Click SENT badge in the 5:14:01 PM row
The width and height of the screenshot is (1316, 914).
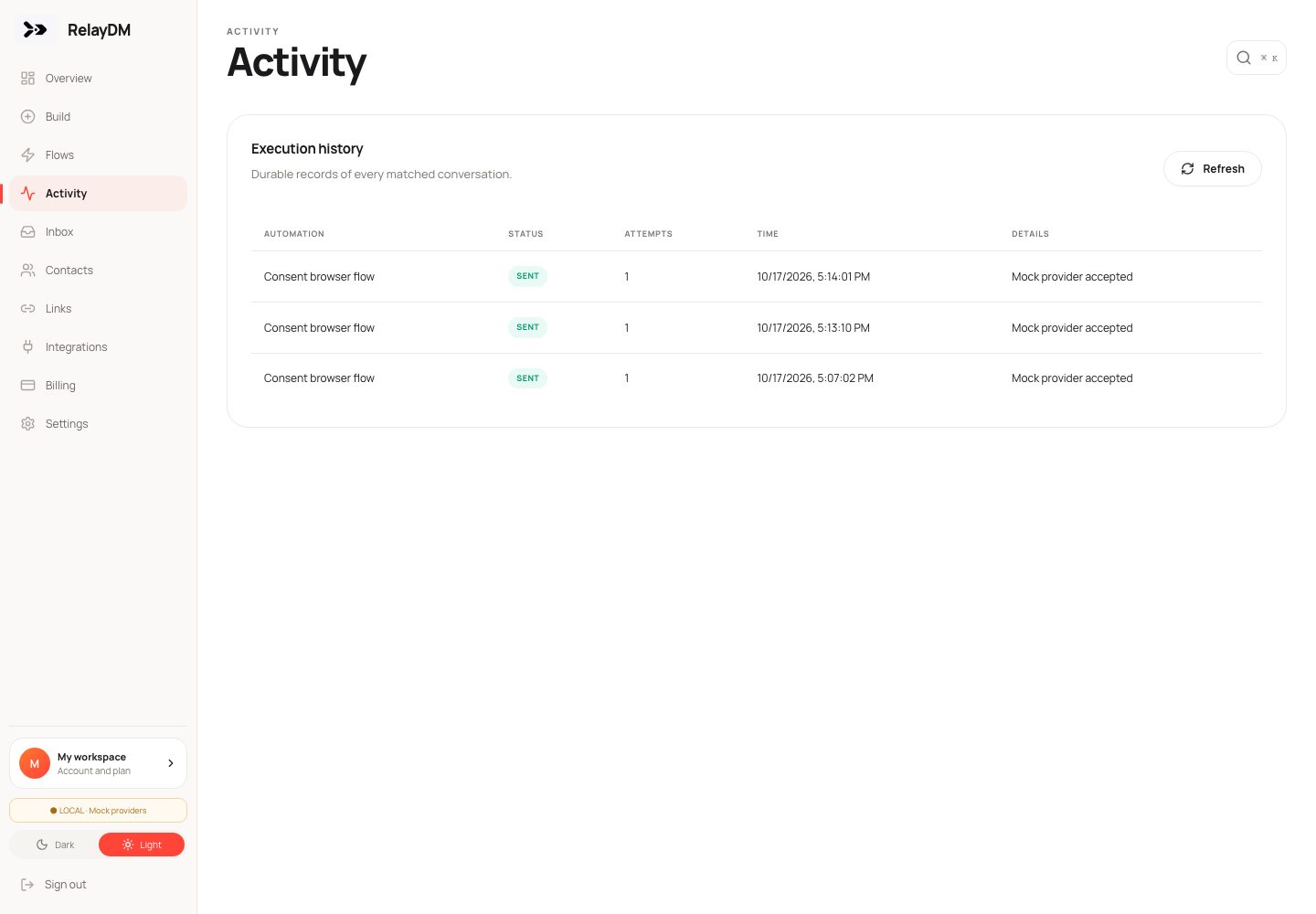pyautogui.click(x=527, y=276)
